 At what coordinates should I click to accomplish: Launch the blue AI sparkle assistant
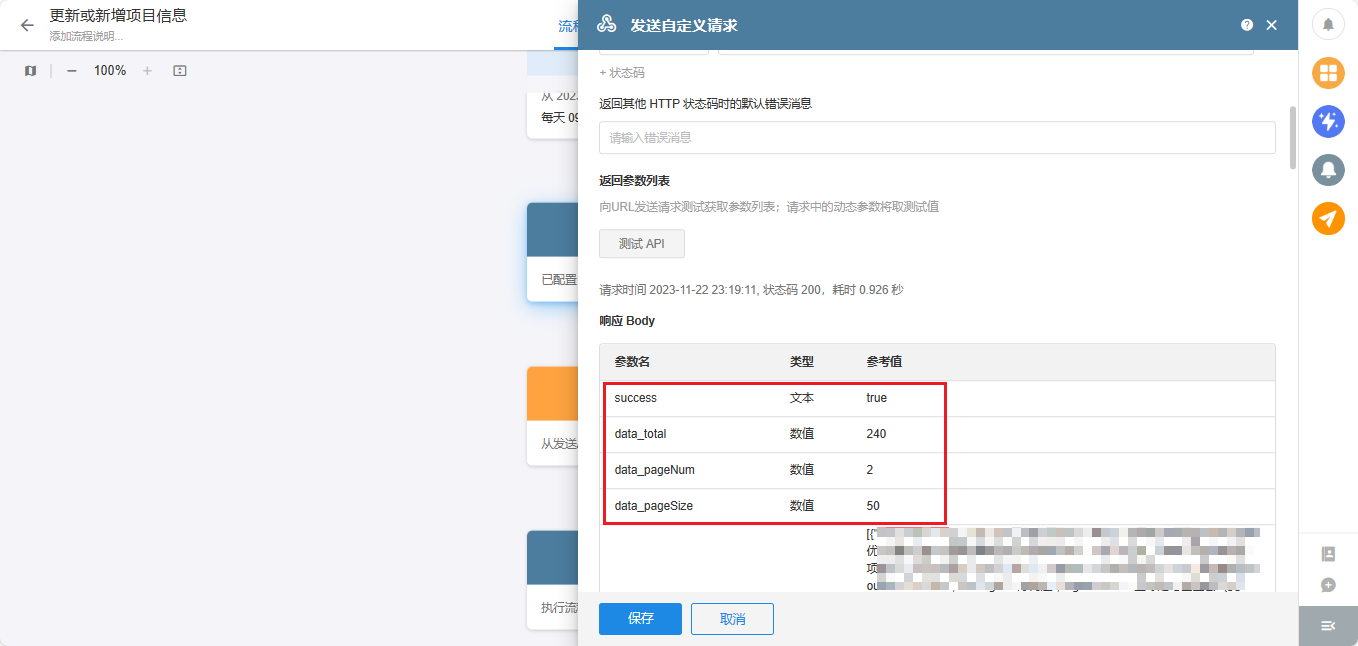(1328, 122)
